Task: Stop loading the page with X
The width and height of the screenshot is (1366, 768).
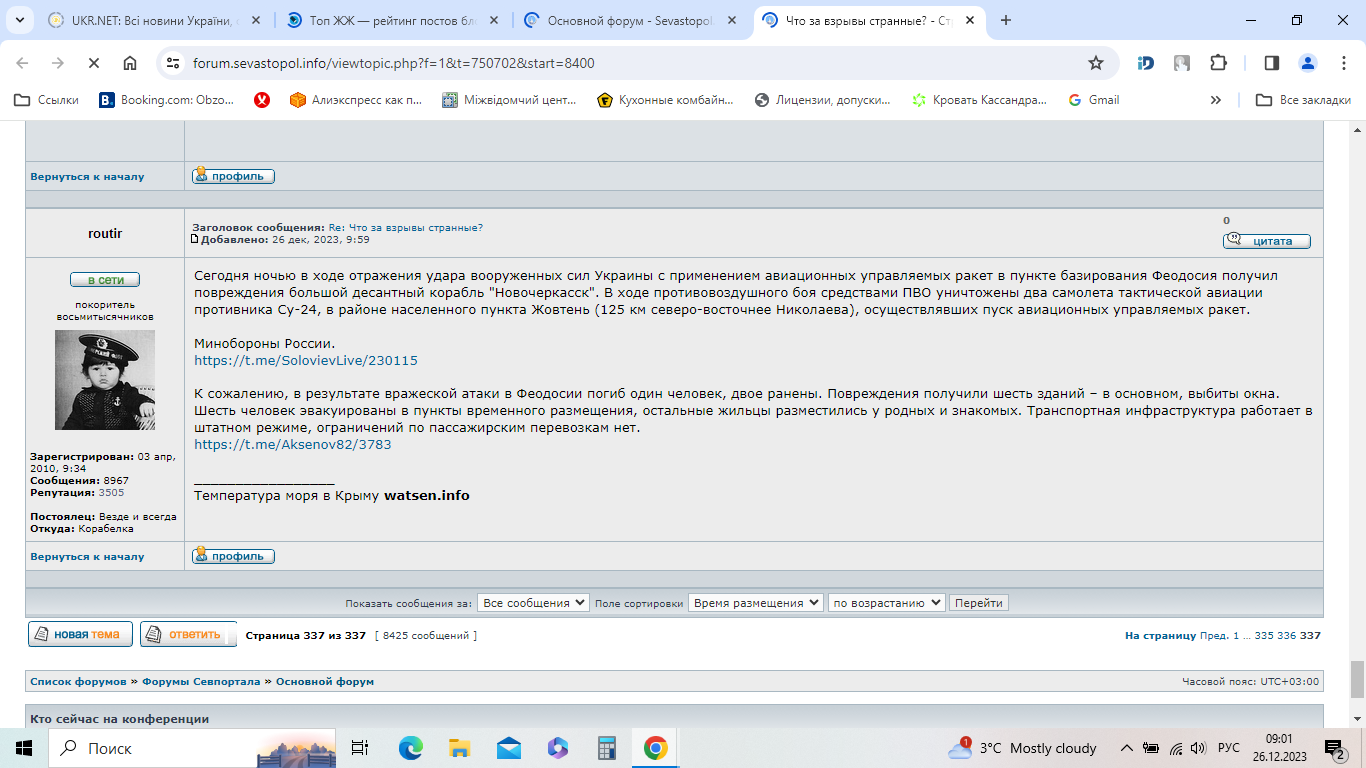Action: tap(94, 63)
